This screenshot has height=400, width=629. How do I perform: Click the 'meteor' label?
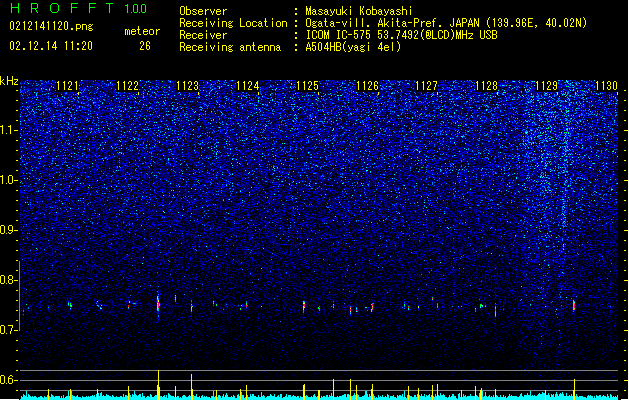coord(142,31)
